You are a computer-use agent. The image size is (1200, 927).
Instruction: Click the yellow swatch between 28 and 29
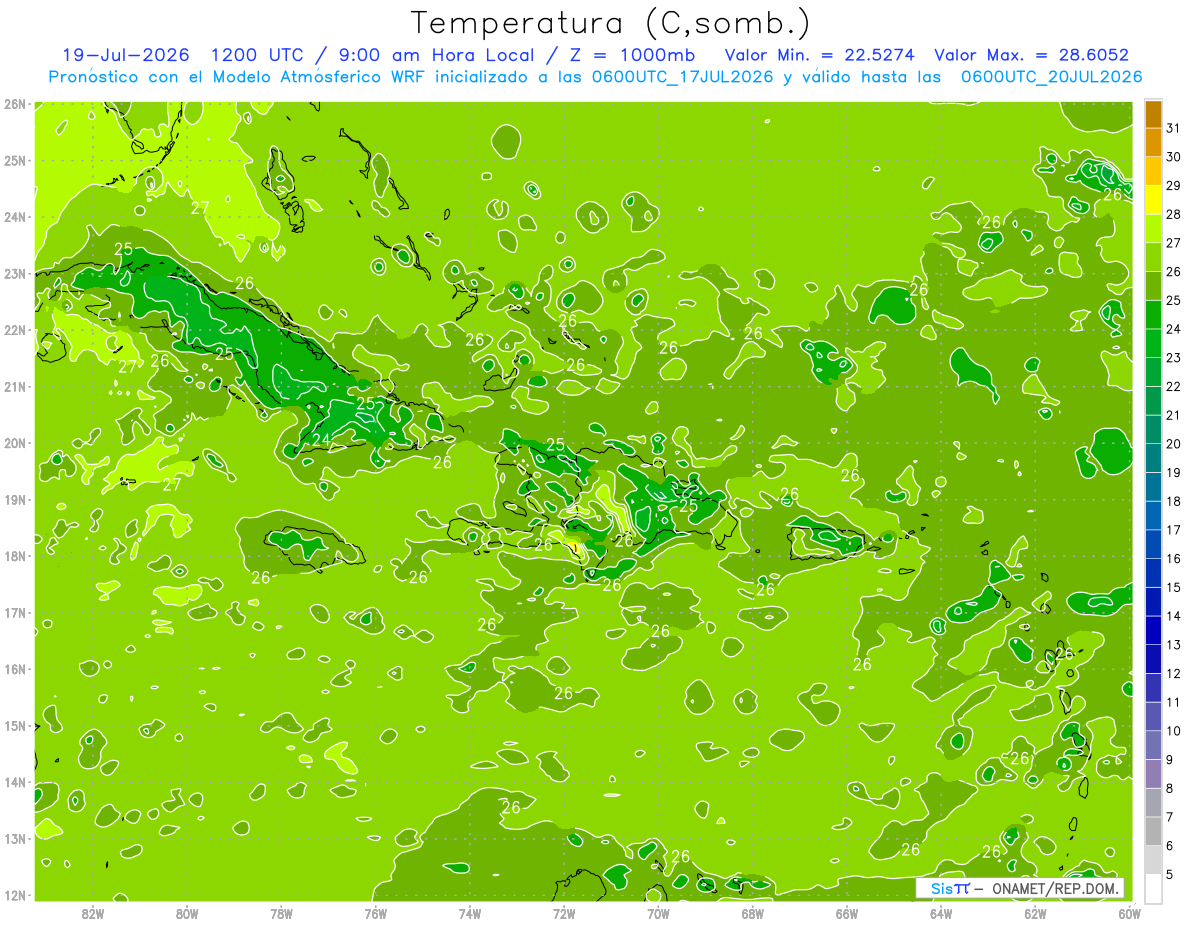pos(1153,200)
